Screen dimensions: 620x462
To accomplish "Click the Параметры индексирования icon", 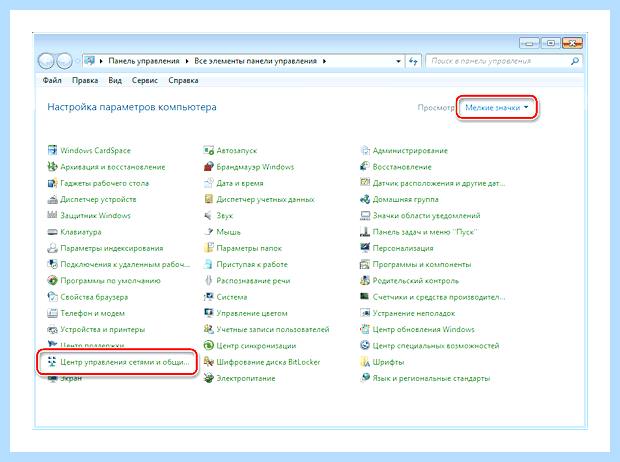I will (x=52, y=248).
